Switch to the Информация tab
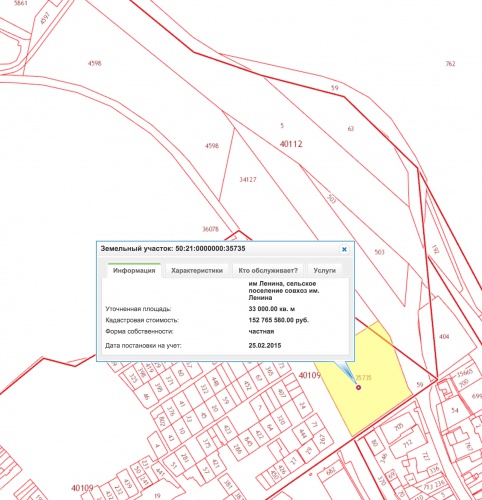This screenshot has width=482, height=500. point(134,270)
